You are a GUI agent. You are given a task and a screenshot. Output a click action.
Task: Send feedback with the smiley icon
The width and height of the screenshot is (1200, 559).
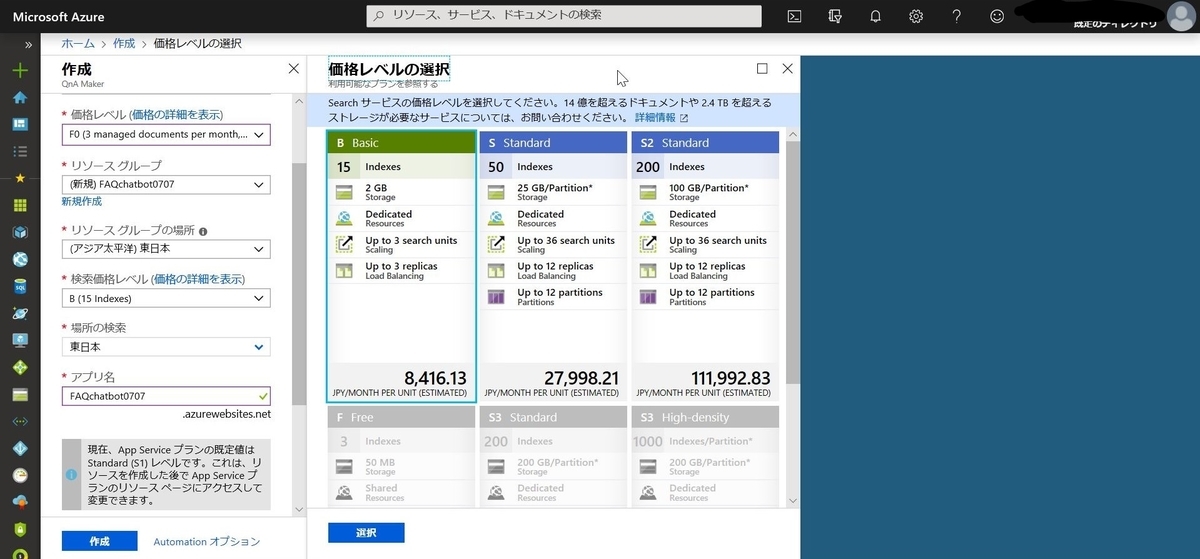click(996, 16)
